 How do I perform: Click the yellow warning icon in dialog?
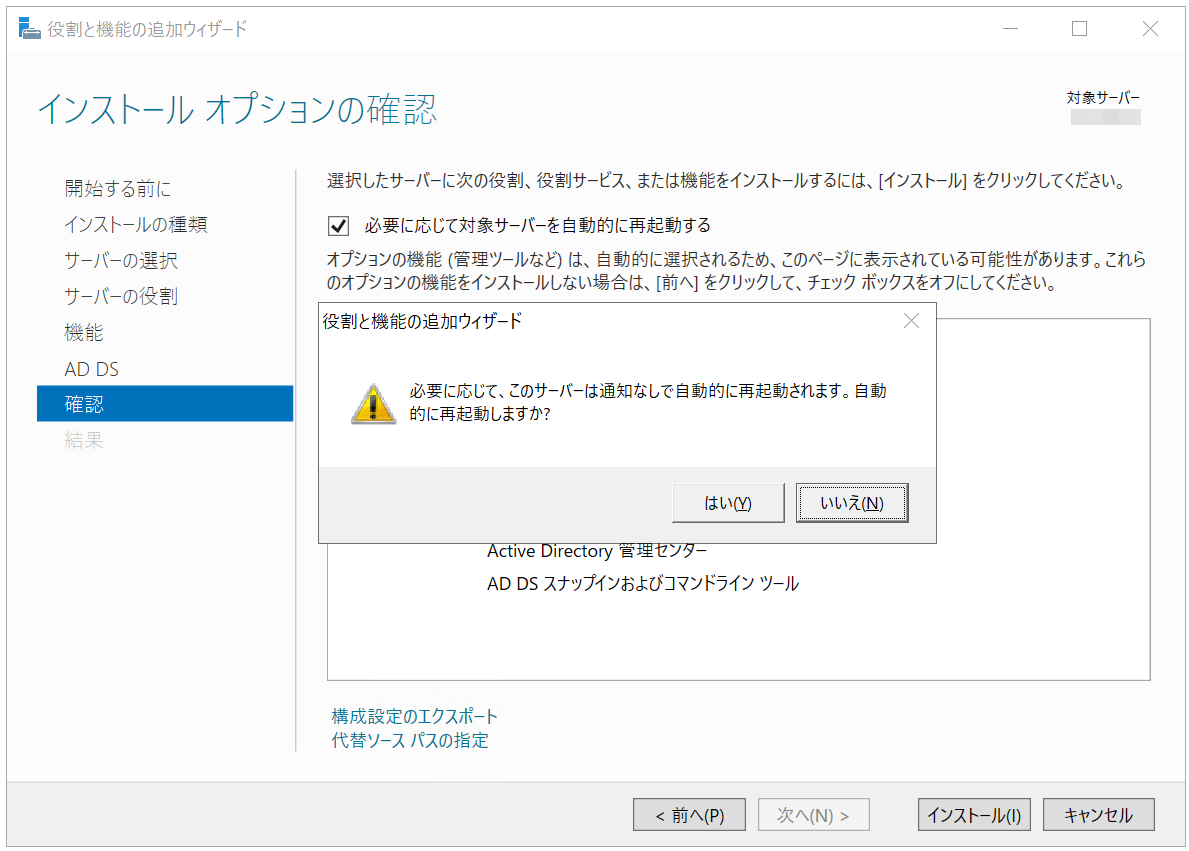(x=372, y=404)
